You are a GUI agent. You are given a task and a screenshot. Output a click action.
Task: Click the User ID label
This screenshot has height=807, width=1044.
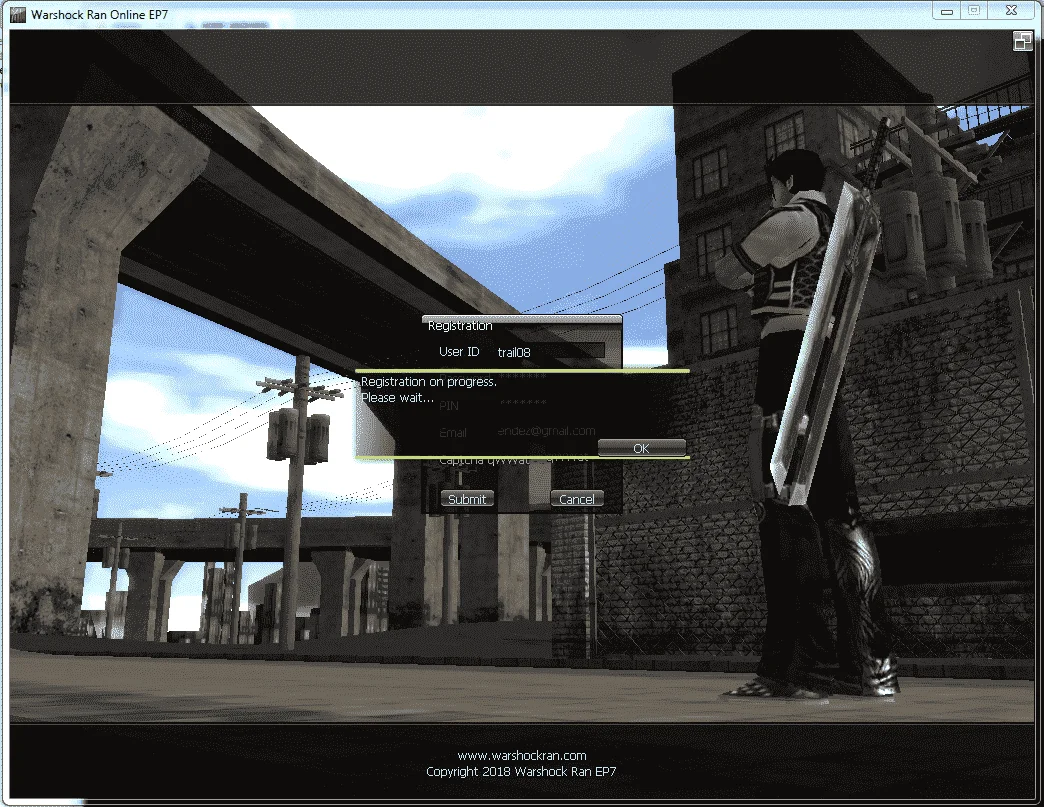(459, 352)
